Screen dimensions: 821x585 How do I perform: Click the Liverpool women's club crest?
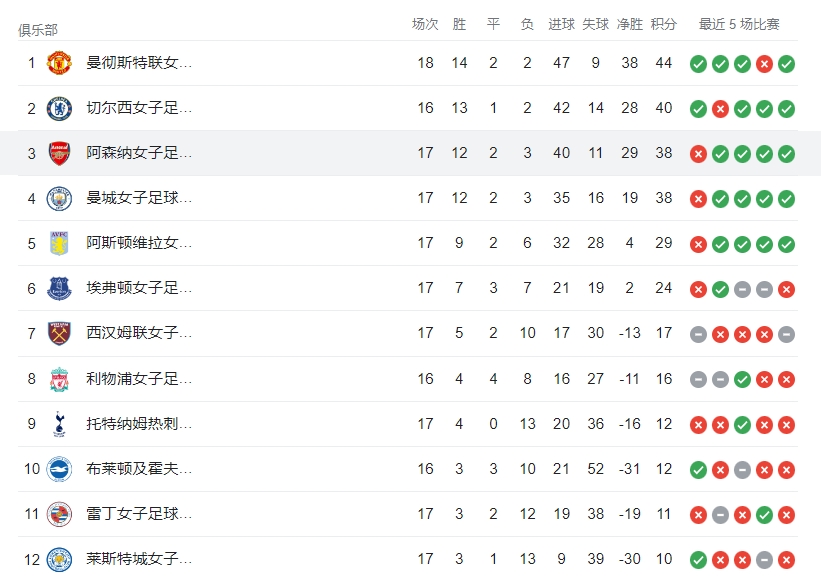[59, 379]
